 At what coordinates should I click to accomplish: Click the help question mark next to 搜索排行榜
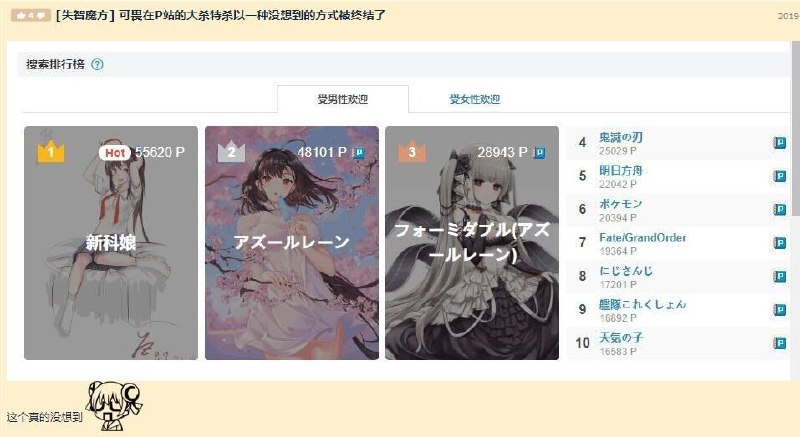97,64
